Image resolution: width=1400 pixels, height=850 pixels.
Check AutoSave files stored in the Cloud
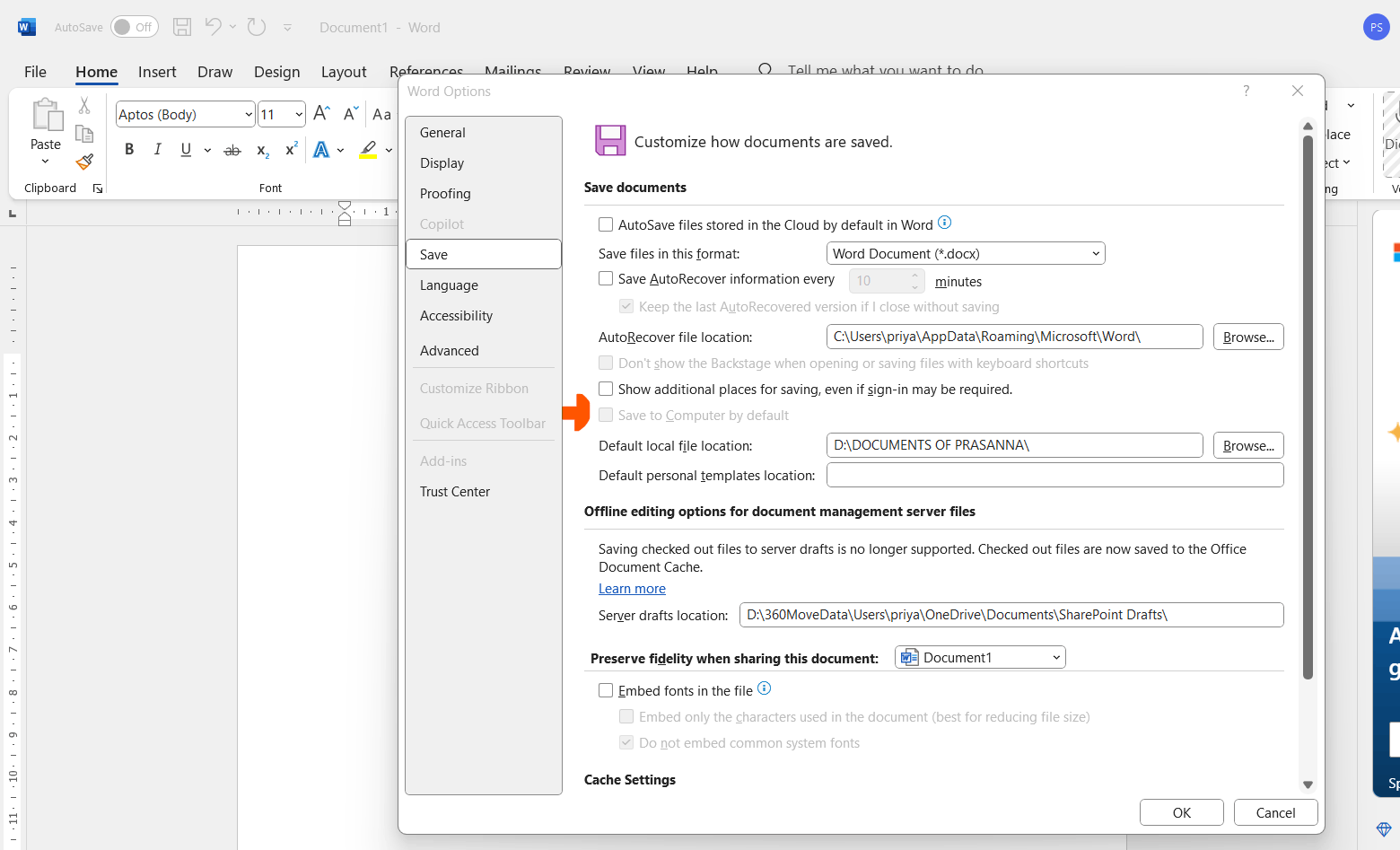606,224
